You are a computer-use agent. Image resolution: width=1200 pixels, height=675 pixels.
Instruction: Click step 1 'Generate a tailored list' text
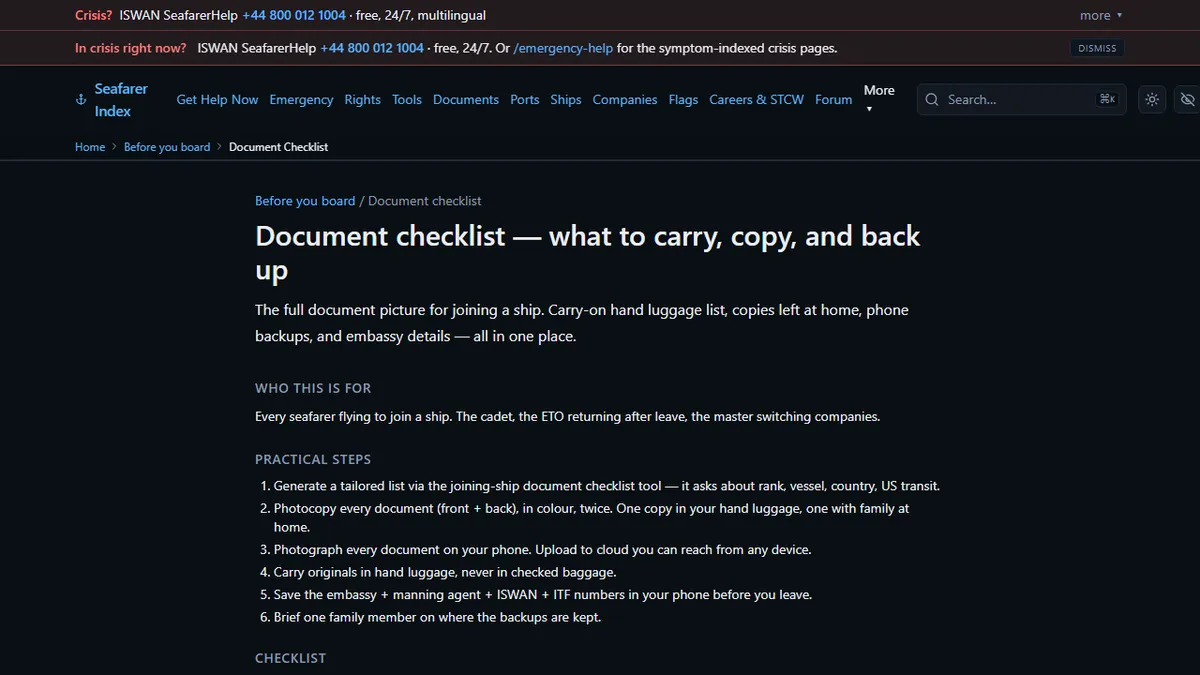pos(607,486)
